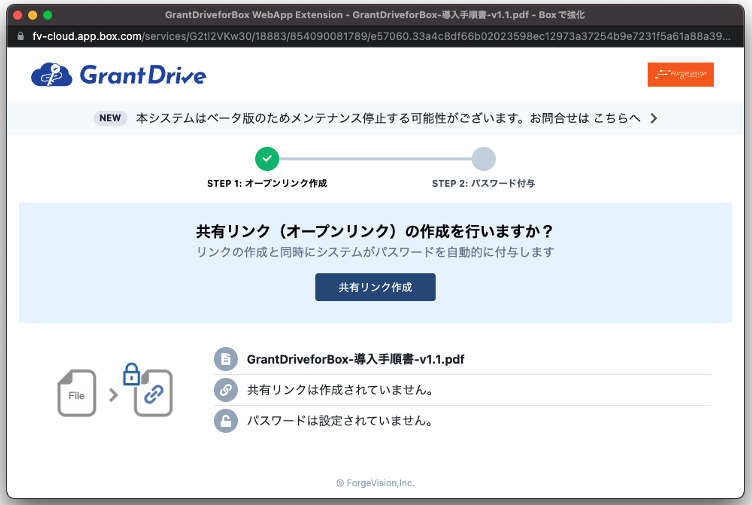The width and height of the screenshot is (752, 505).
Task: Click the © ForgeVision,Inc. footer text
Action: [x=375, y=483]
